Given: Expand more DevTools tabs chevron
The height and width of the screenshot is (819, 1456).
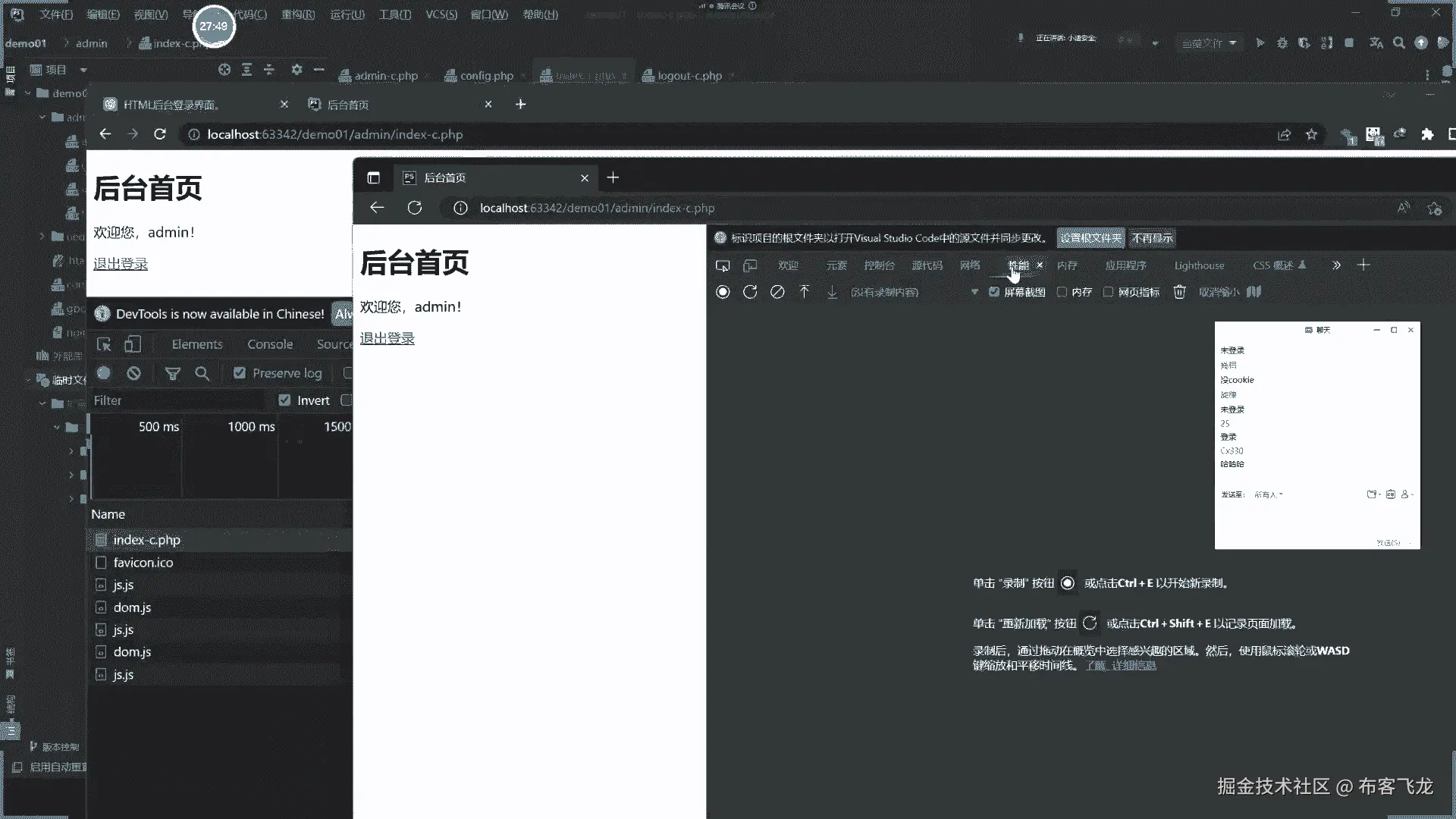Looking at the screenshot, I should 1336,265.
